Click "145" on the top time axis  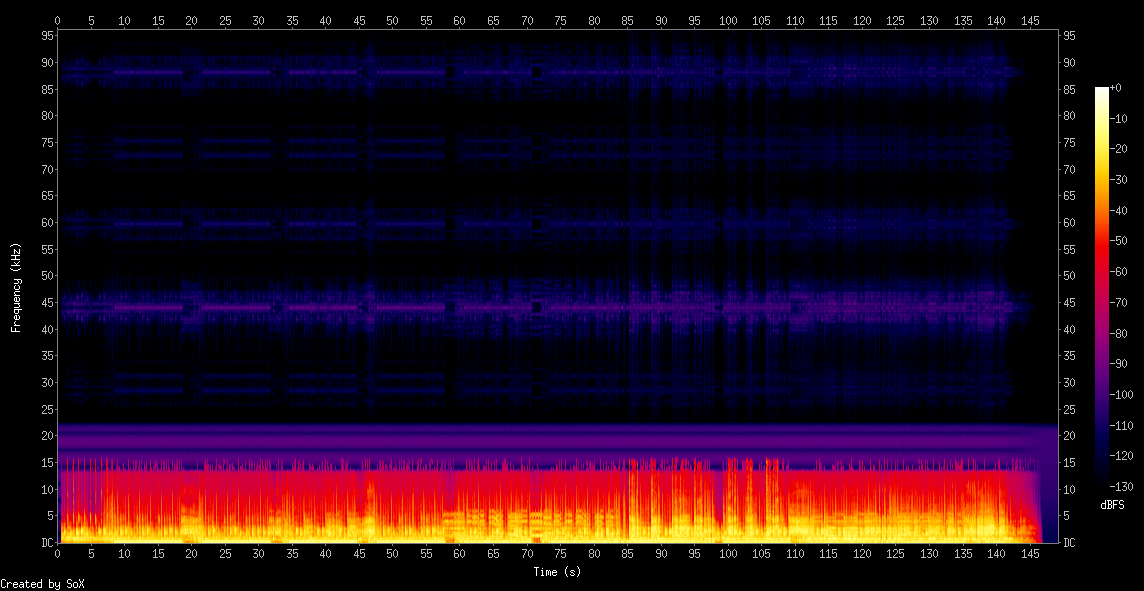pyautogui.click(x=1030, y=21)
